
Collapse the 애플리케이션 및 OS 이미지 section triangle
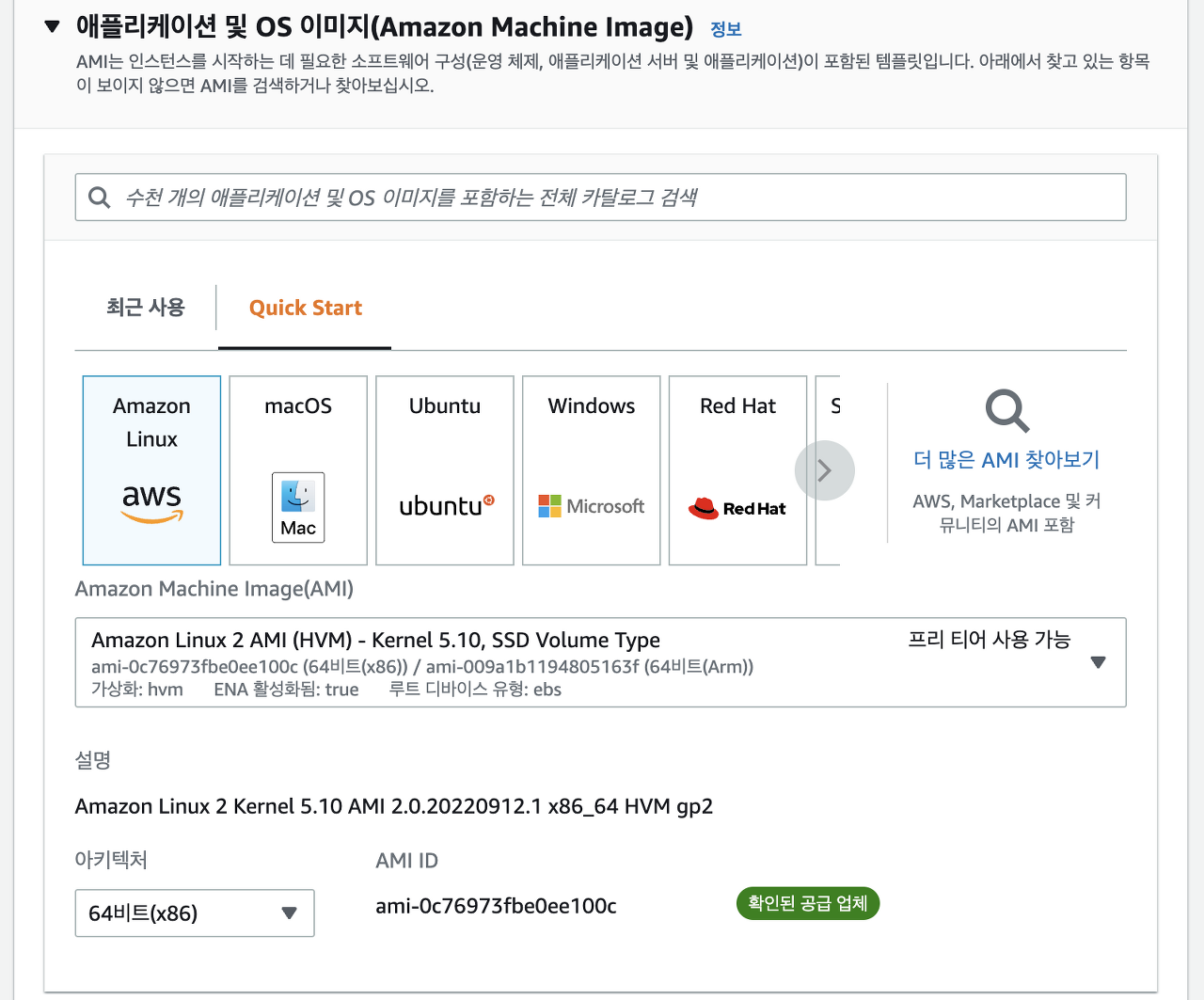[x=53, y=26]
